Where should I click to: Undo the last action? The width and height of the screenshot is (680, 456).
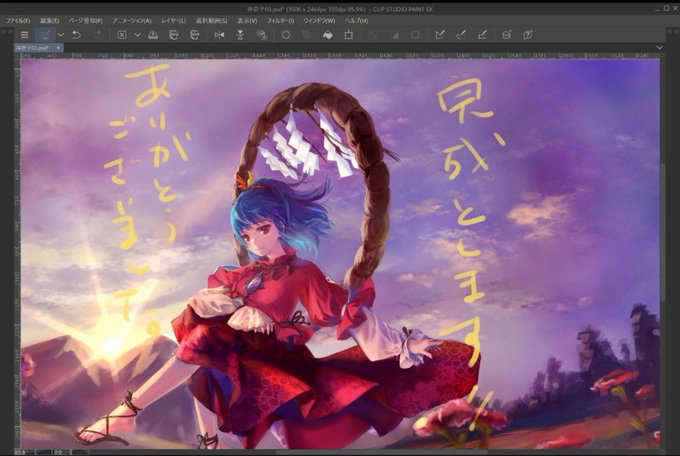(76, 35)
